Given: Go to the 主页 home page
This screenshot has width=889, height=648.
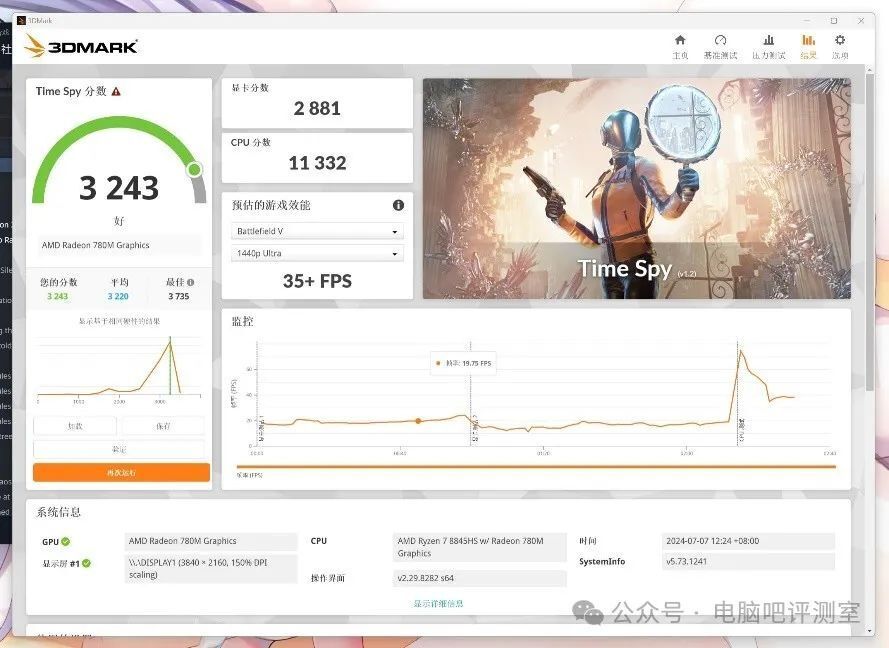Looking at the screenshot, I should [680, 46].
